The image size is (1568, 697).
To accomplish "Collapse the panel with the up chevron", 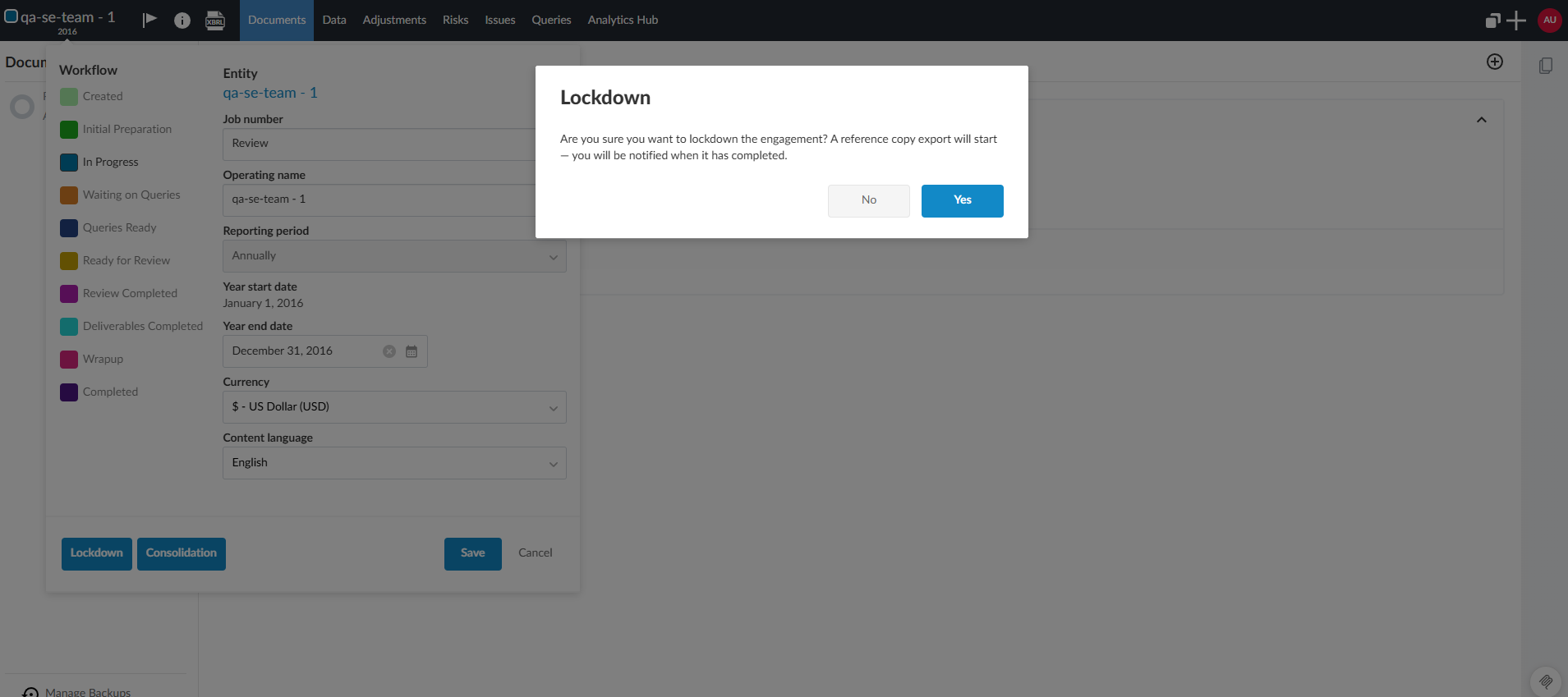I will click(1482, 120).
